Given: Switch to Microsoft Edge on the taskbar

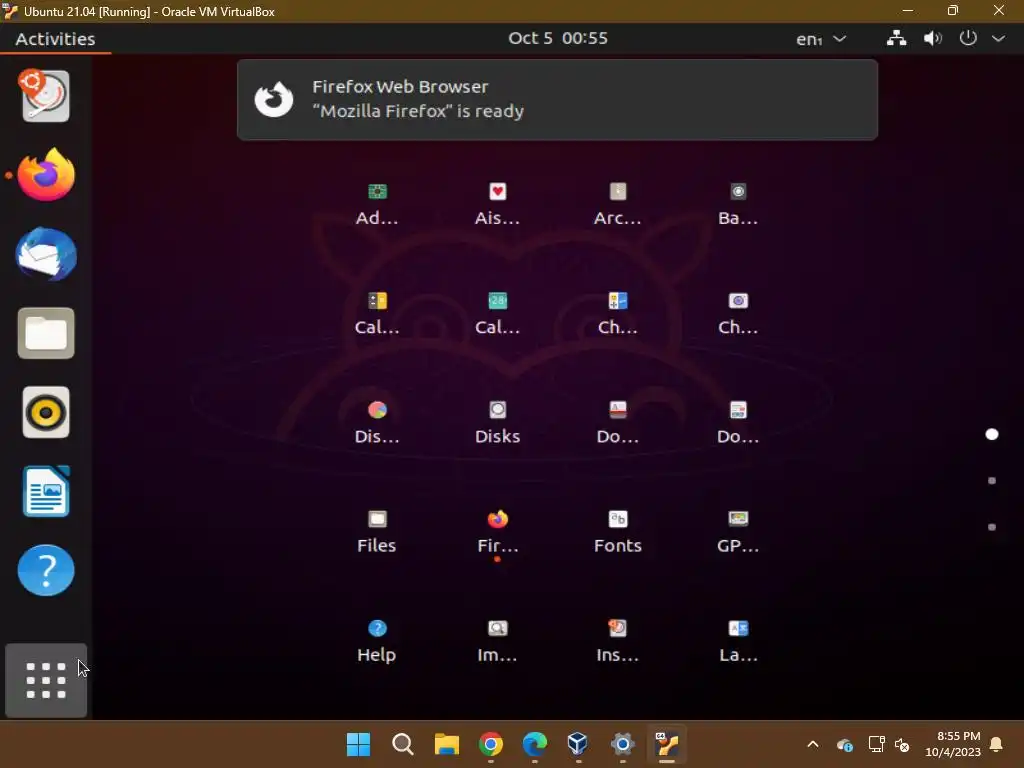Looking at the screenshot, I should point(535,744).
